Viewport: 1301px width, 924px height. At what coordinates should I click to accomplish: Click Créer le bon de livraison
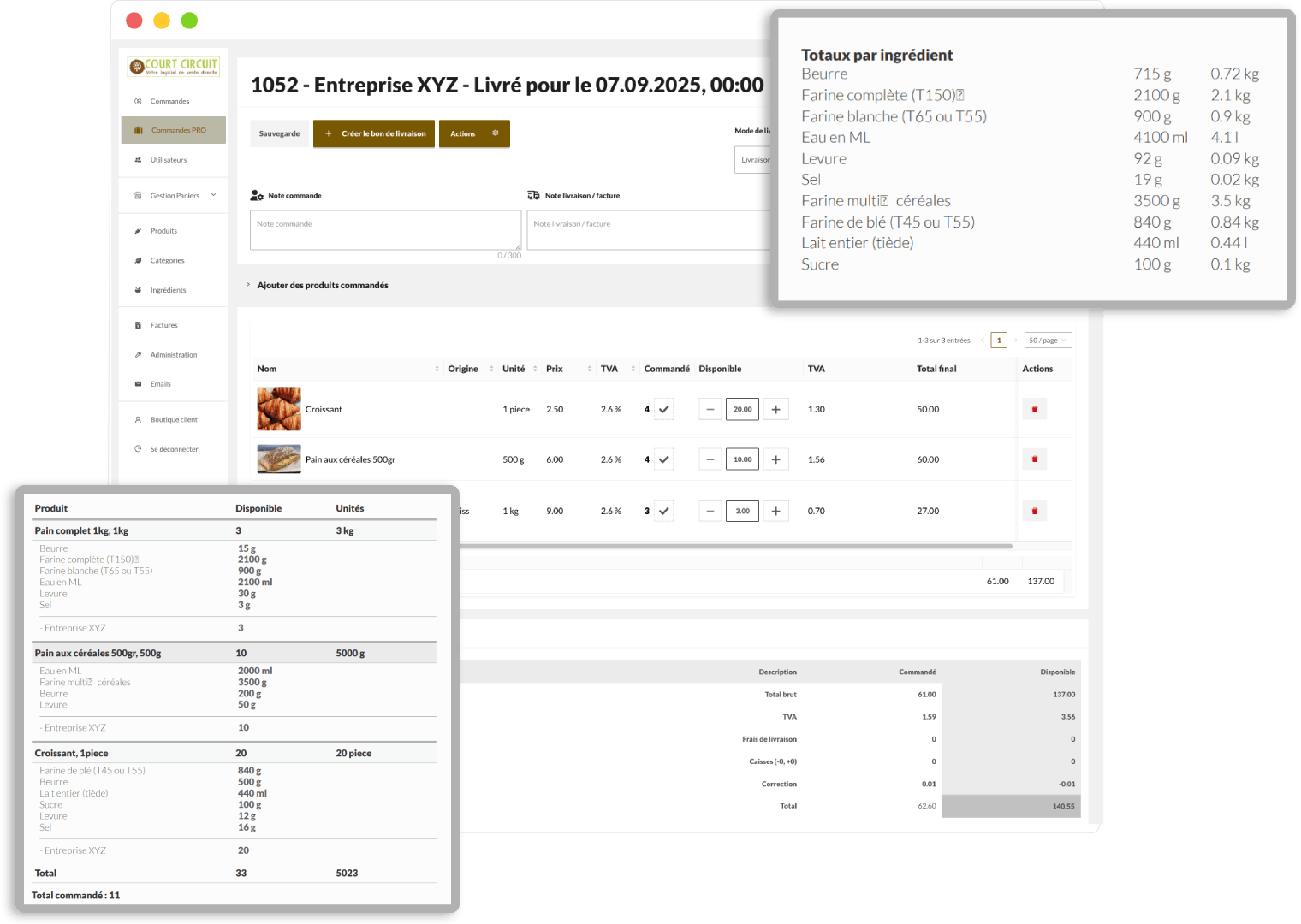point(374,133)
